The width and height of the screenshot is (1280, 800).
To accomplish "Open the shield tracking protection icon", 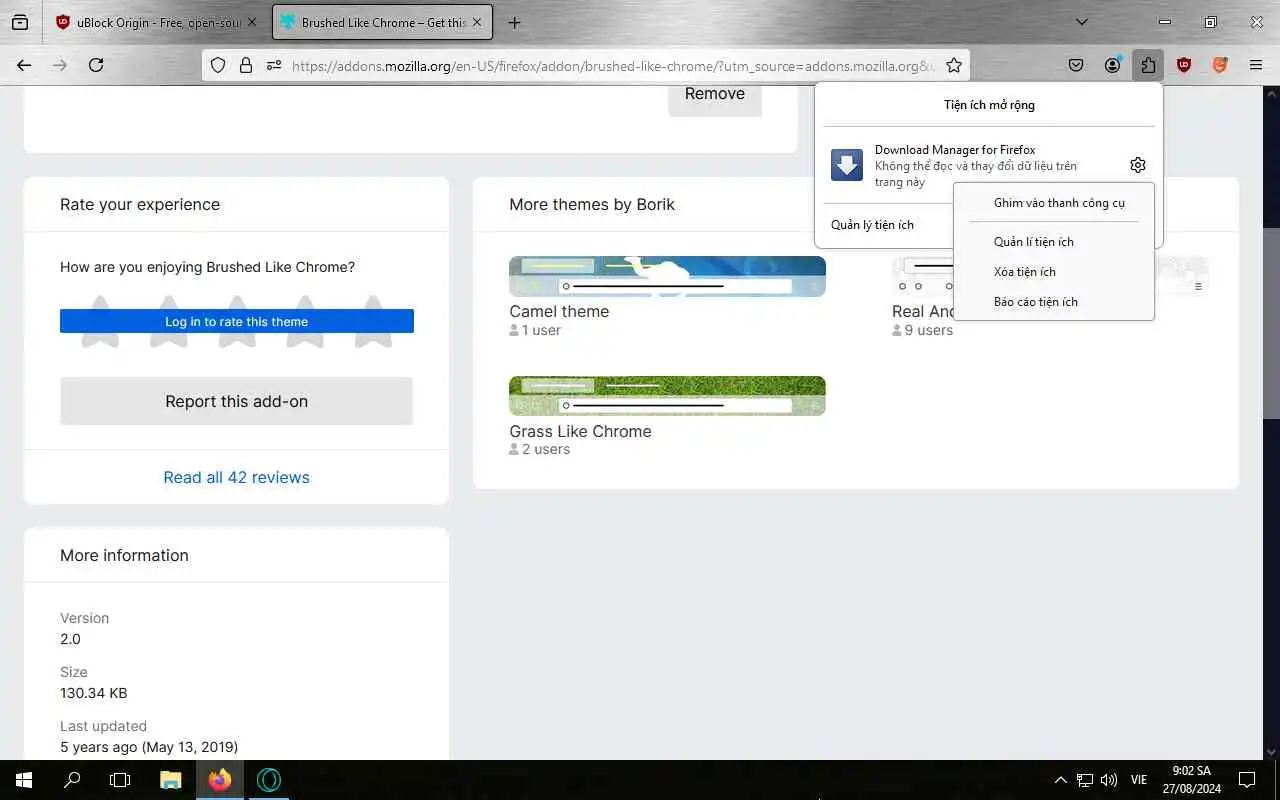I will pyautogui.click(x=218, y=65).
